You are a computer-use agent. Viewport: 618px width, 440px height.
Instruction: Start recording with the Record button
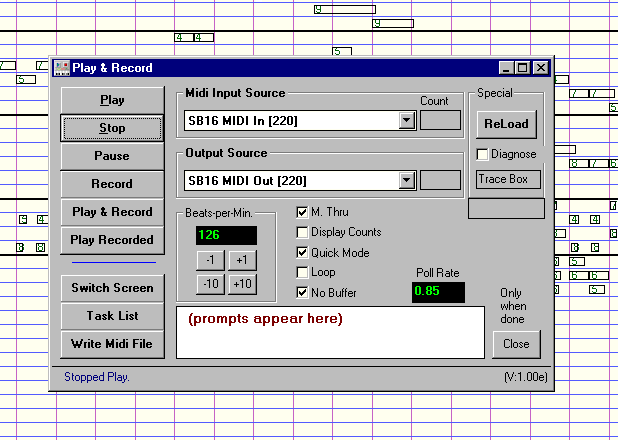coord(112,184)
